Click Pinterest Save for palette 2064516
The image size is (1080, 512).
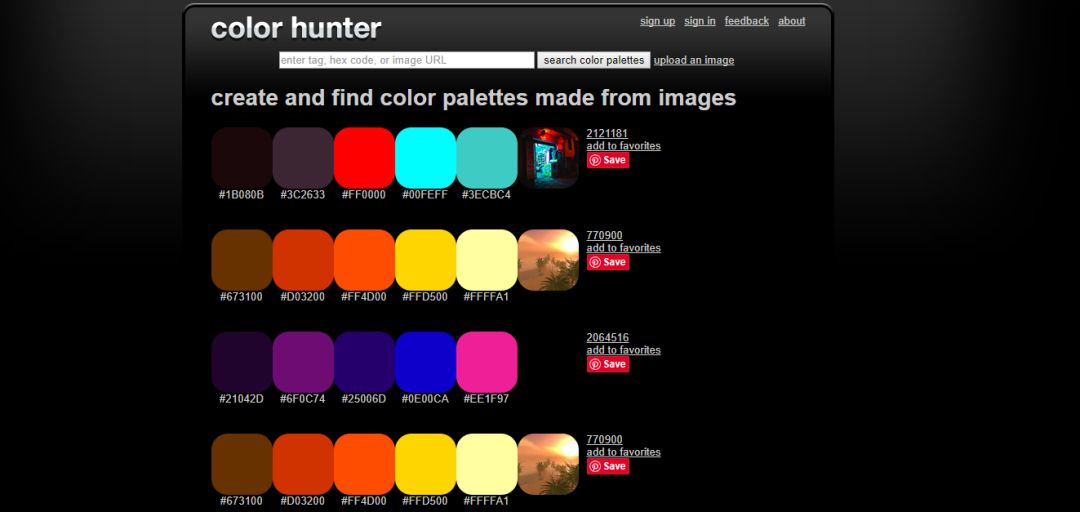point(608,364)
